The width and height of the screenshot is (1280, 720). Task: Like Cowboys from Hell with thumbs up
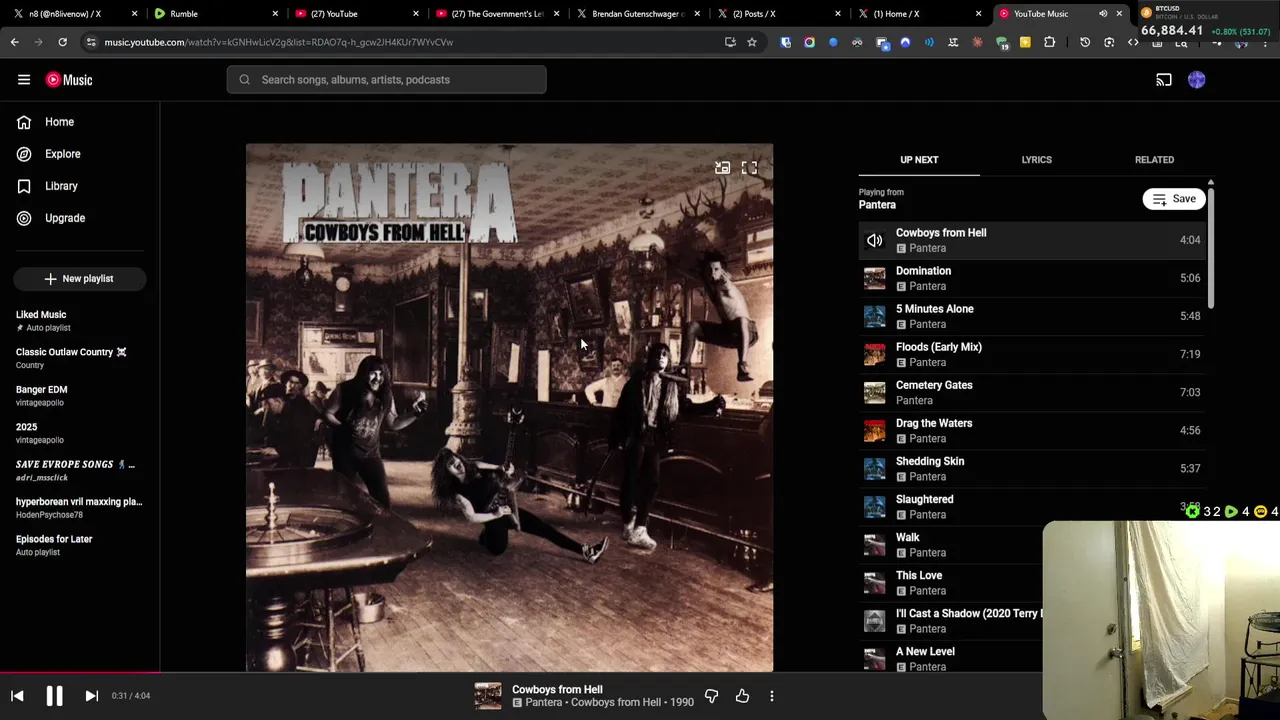click(742, 696)
